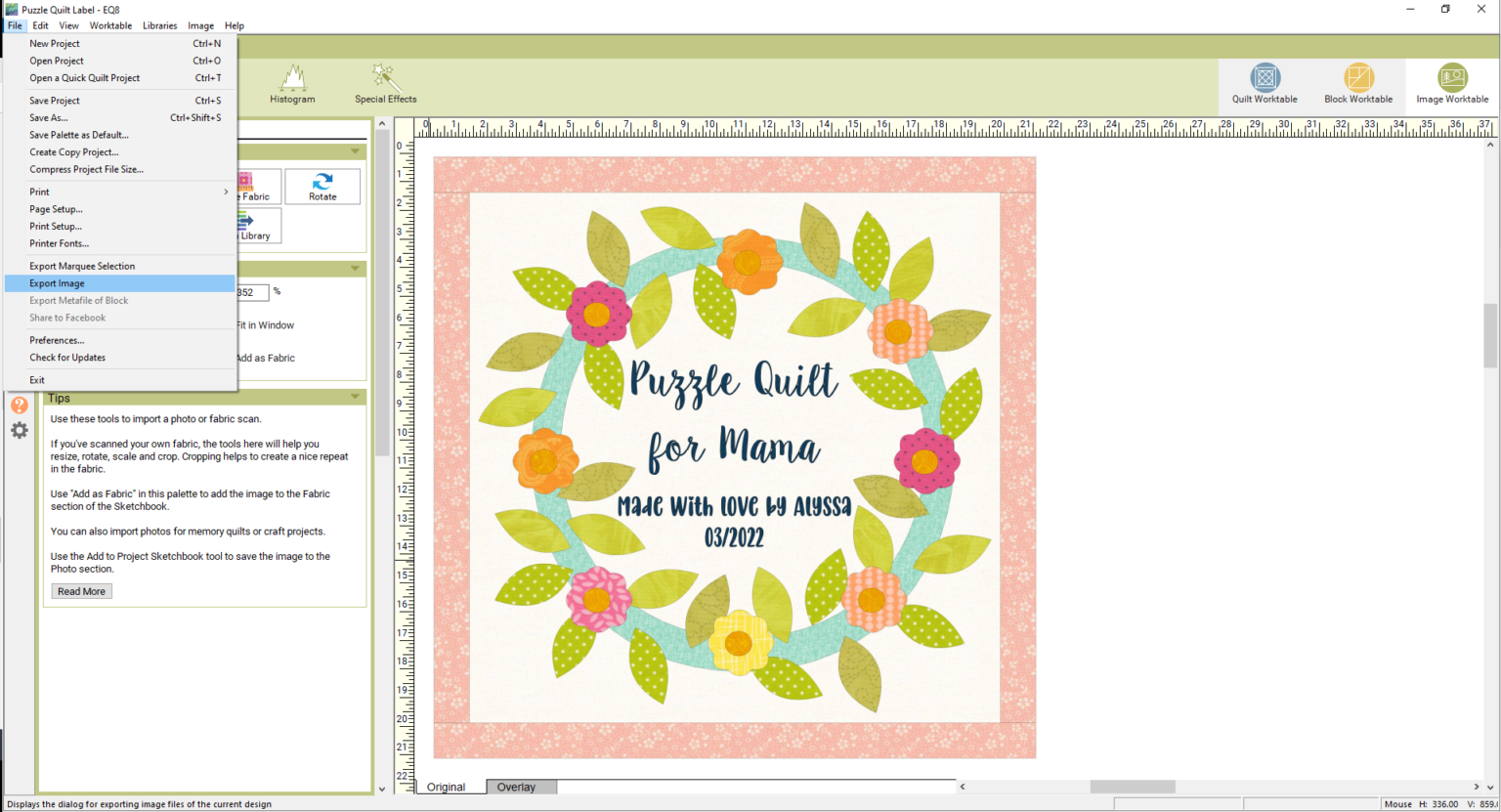Switch to the Overlay tab
1501x812 pixels.
[x=519, y=787]
